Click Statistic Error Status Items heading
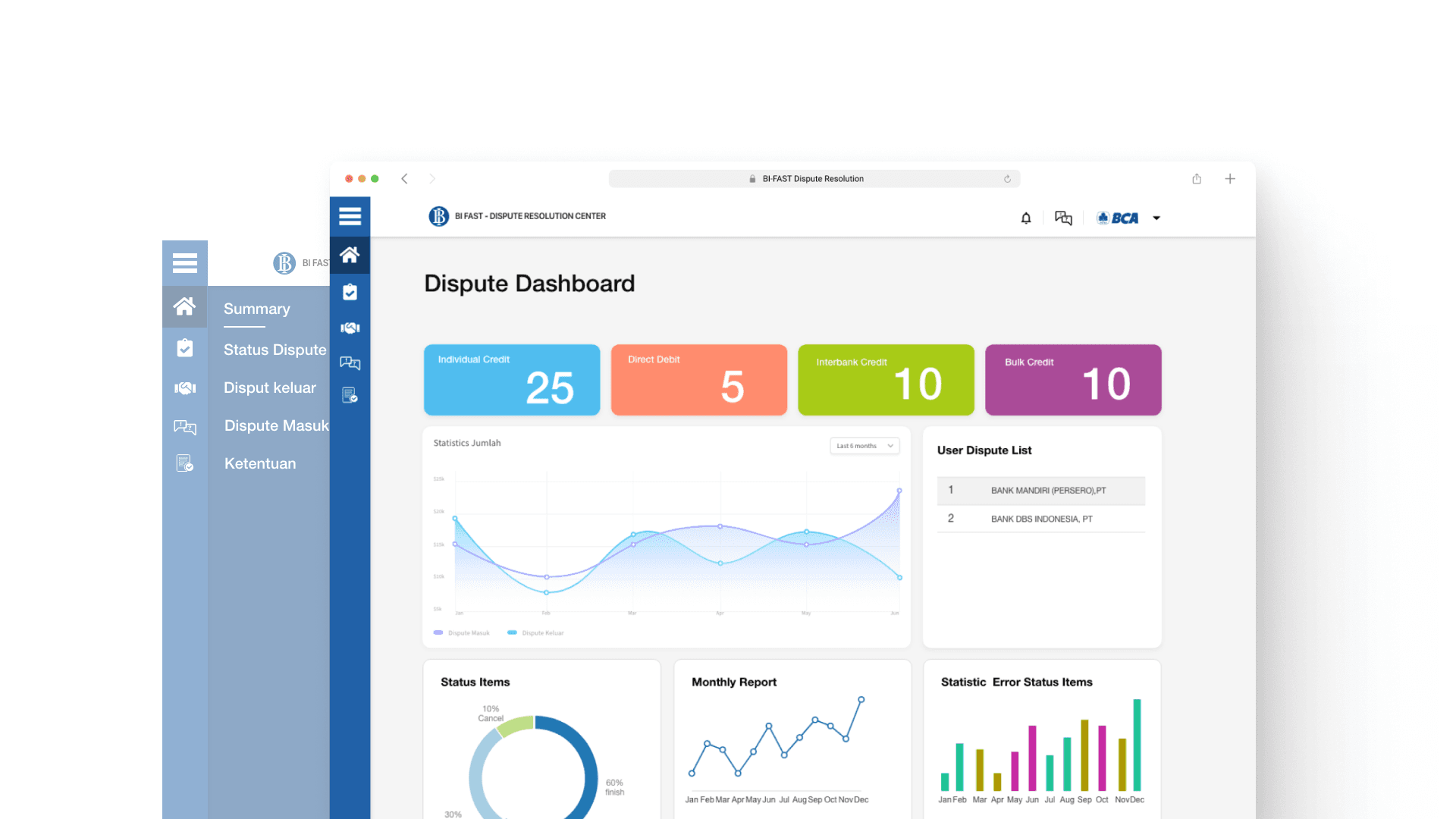This screenshot has width=1456, height=819. tap(1017, 682)
